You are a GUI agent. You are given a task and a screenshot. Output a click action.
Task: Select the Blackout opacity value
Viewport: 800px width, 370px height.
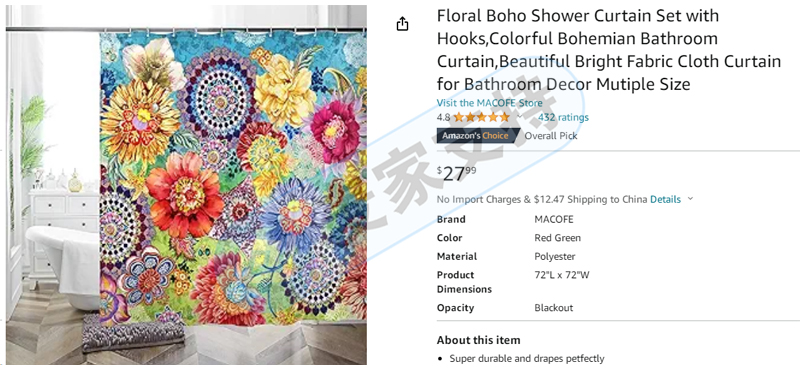[x=554, y=308]
